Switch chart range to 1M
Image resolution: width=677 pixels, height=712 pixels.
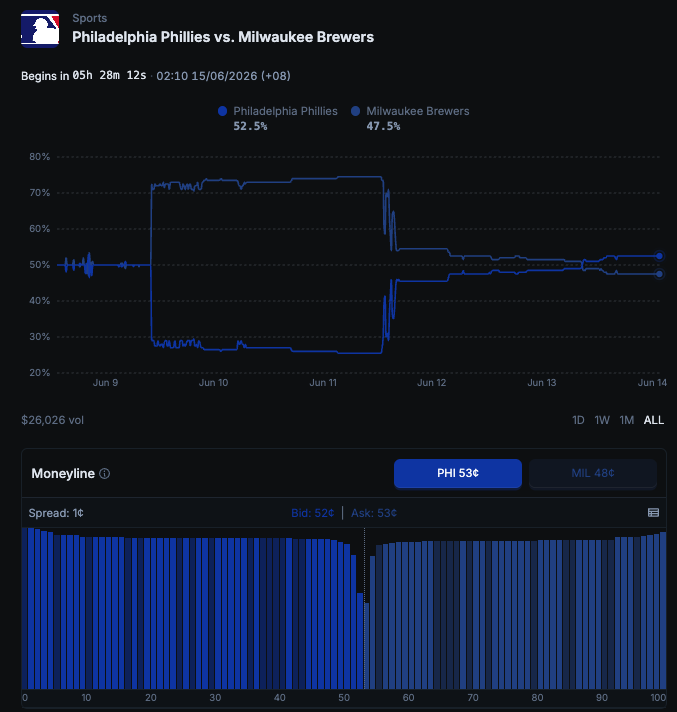(627, 420)
